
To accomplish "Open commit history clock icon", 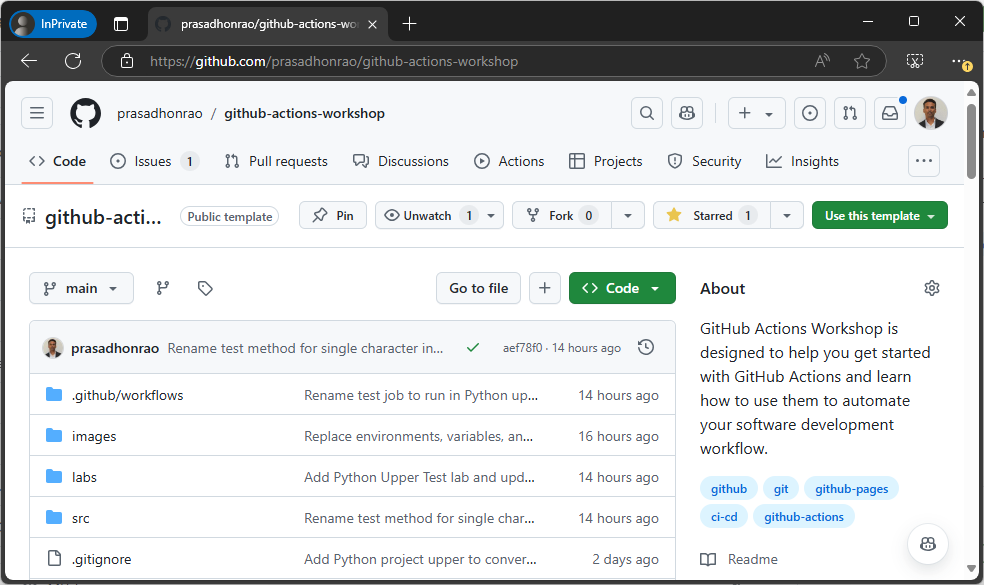I will 646,347.
